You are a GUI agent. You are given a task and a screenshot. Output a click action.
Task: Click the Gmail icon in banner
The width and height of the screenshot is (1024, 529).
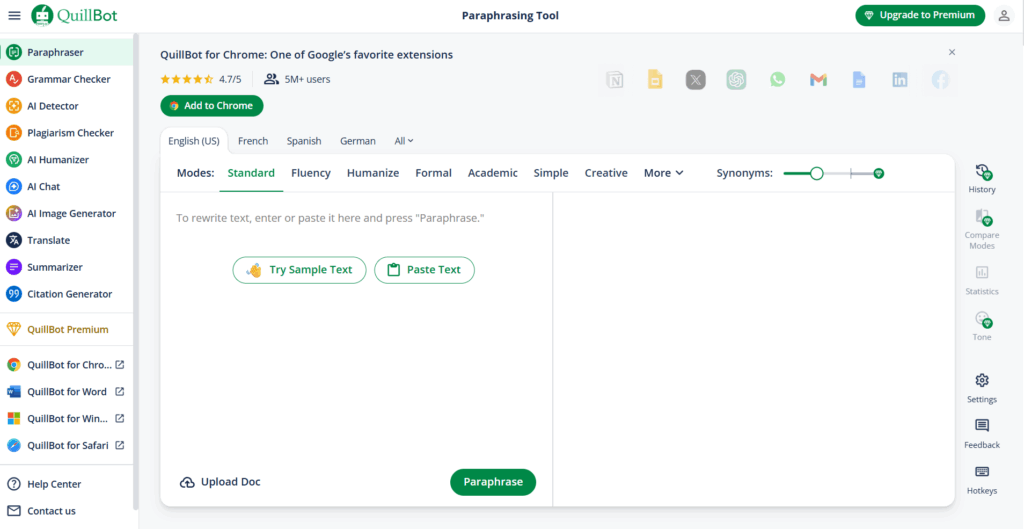coord(818,80)
